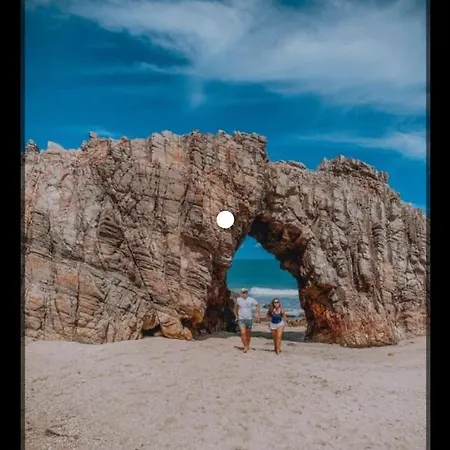
Task: Click the breaking white wave behind the couple
Action: pos(273,292)
